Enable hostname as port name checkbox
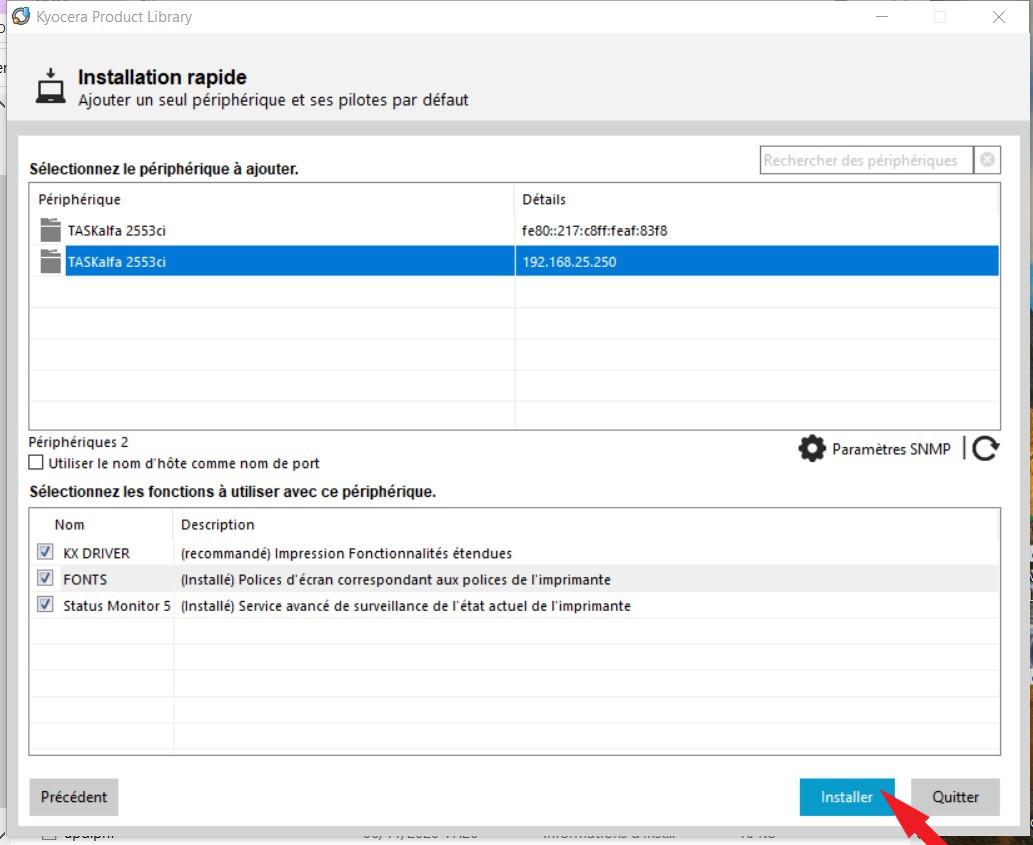The height and width of the screenshot is (845, 1033). point(37,463)
